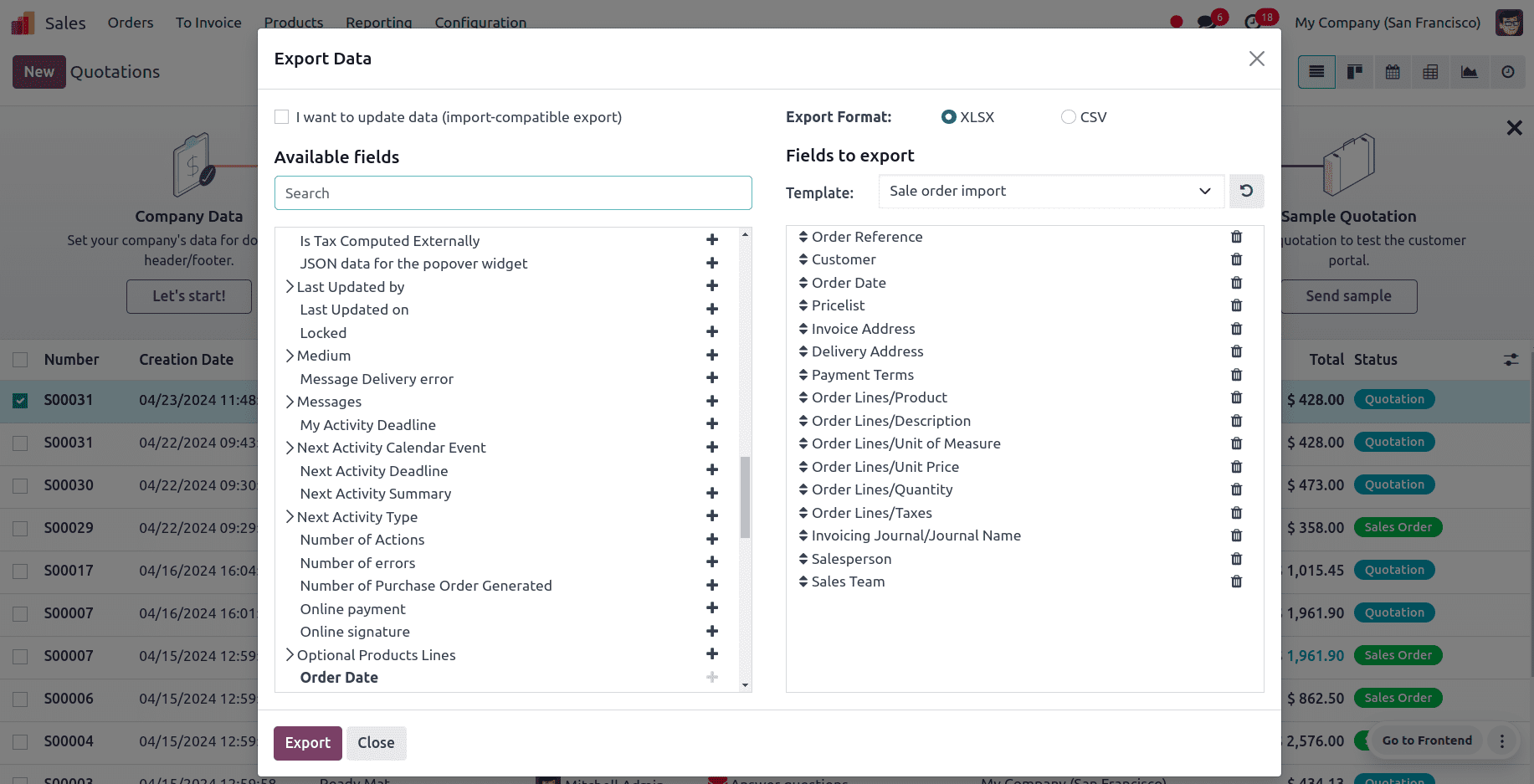Open the Go to Frontend options menu

[1501, 740]
